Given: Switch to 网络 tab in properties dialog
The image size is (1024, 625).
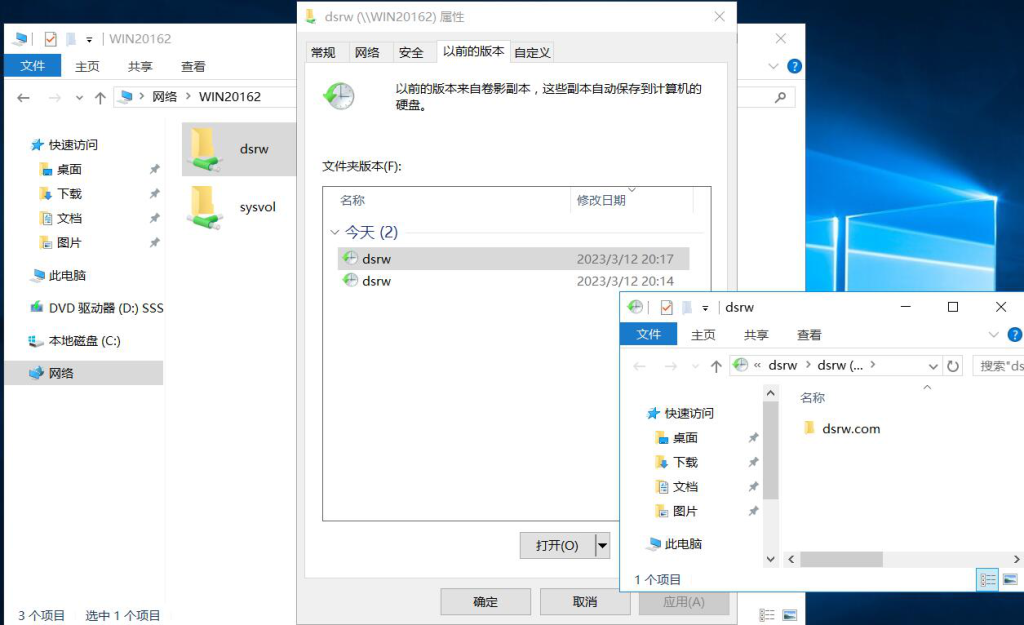Looking at the screenshot, I should [x=367, y=52].
